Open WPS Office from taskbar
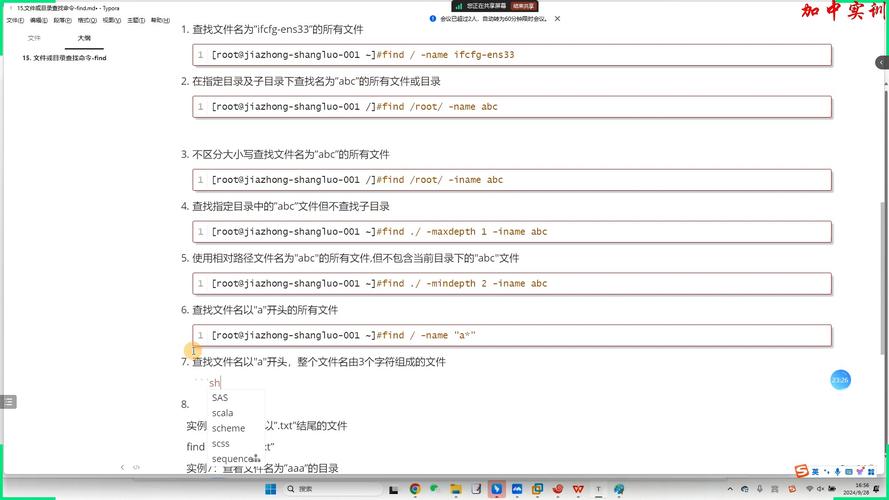Screen dimensions: 889x500 [x=578, y=489]
